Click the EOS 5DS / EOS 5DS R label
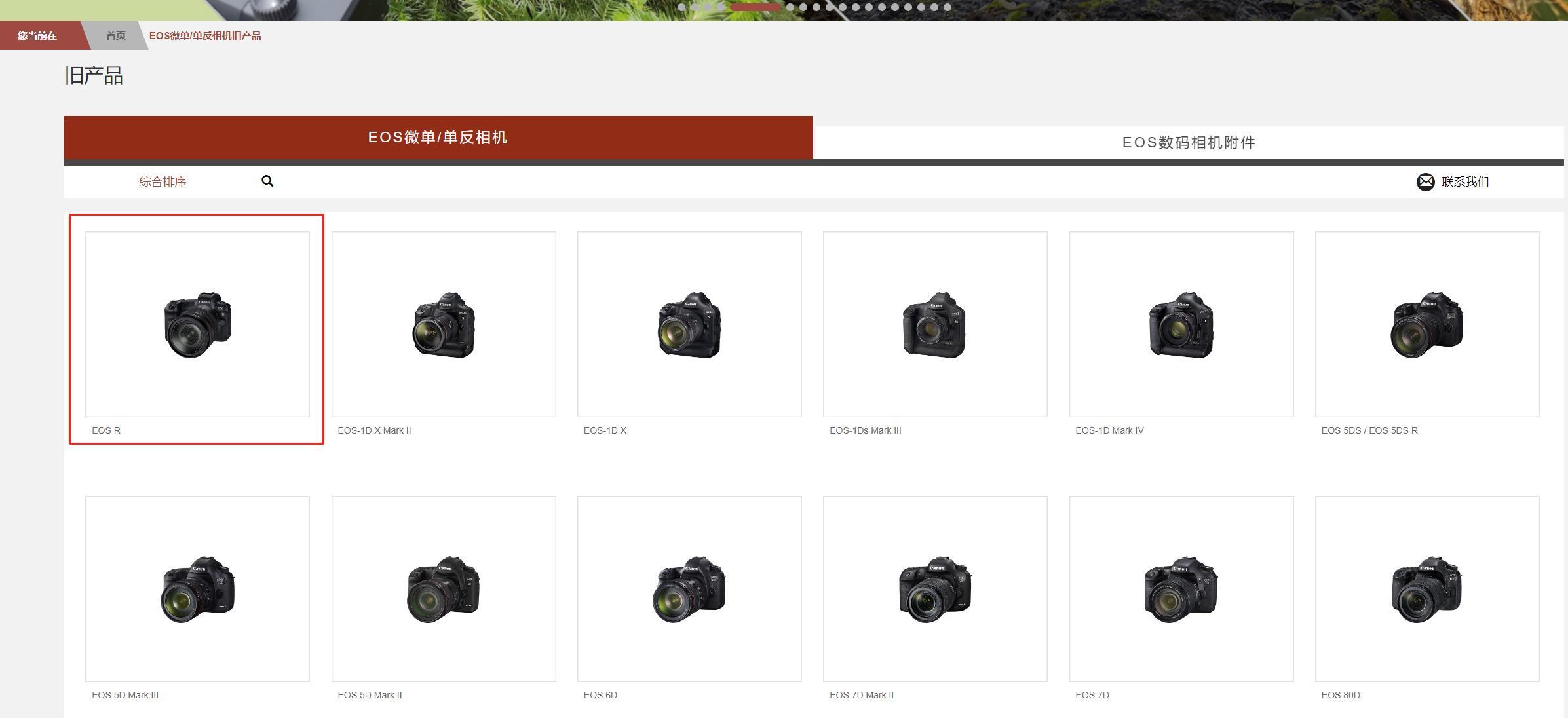This screenshot has height=718, width=1568. (x=1369, y=430)
